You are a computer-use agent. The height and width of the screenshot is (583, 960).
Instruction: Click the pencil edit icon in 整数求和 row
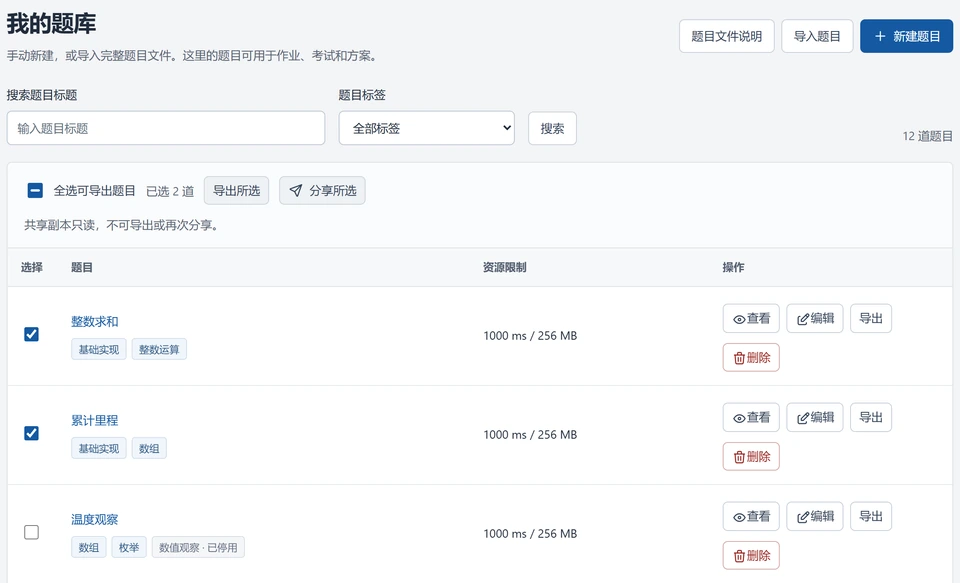pos(803,320)
